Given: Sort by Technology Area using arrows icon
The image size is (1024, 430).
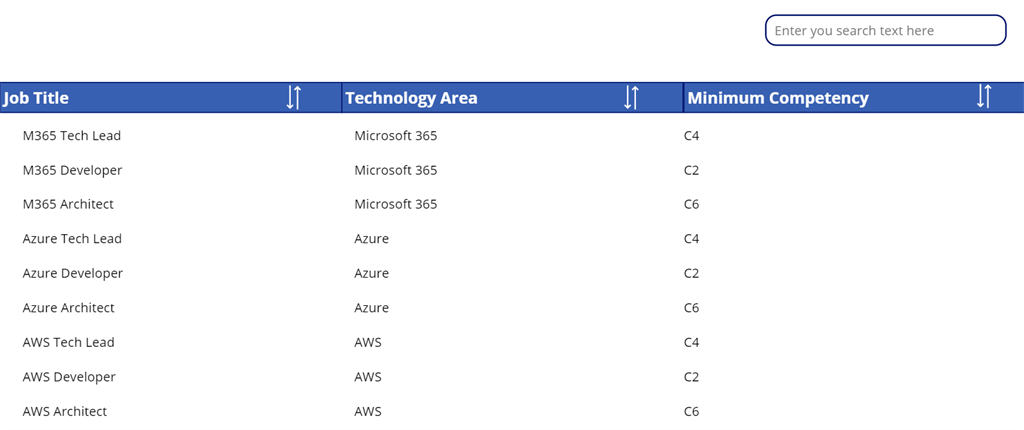Looking at the screenshot, I should coord(631,97).
